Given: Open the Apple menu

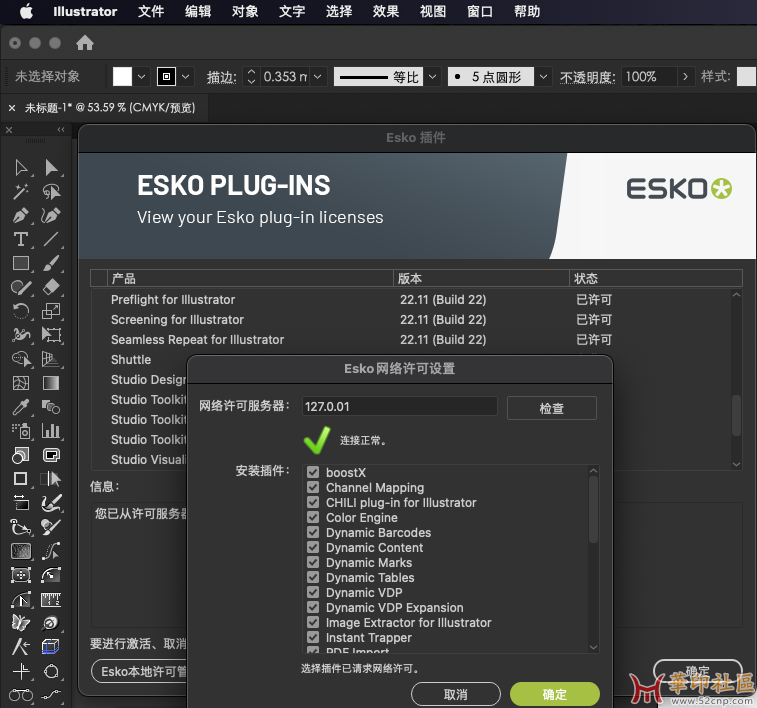Looking at the screenshot, I should click(27, 11).
